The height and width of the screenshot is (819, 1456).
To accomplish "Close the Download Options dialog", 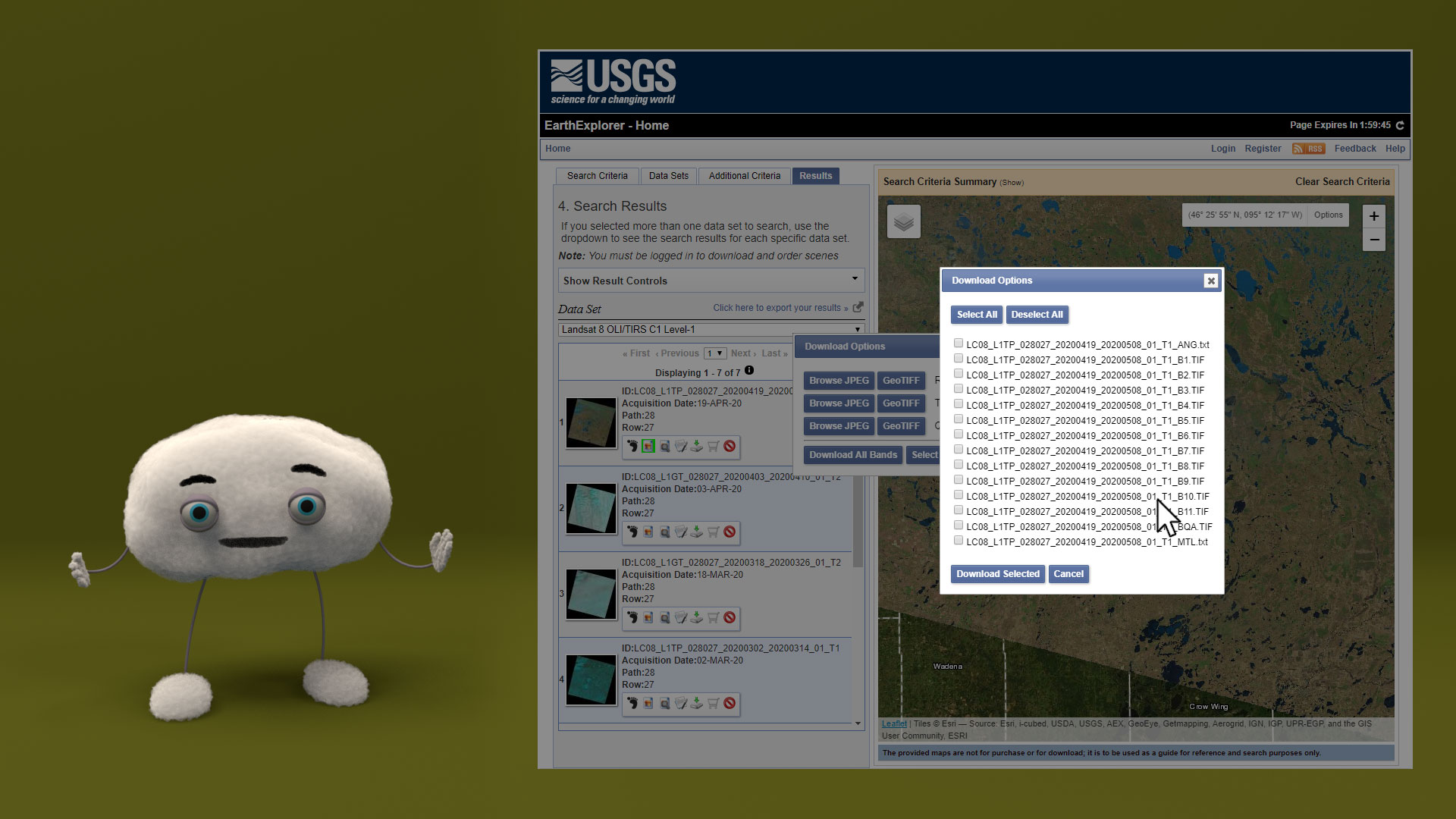I will coord(1211,281).
